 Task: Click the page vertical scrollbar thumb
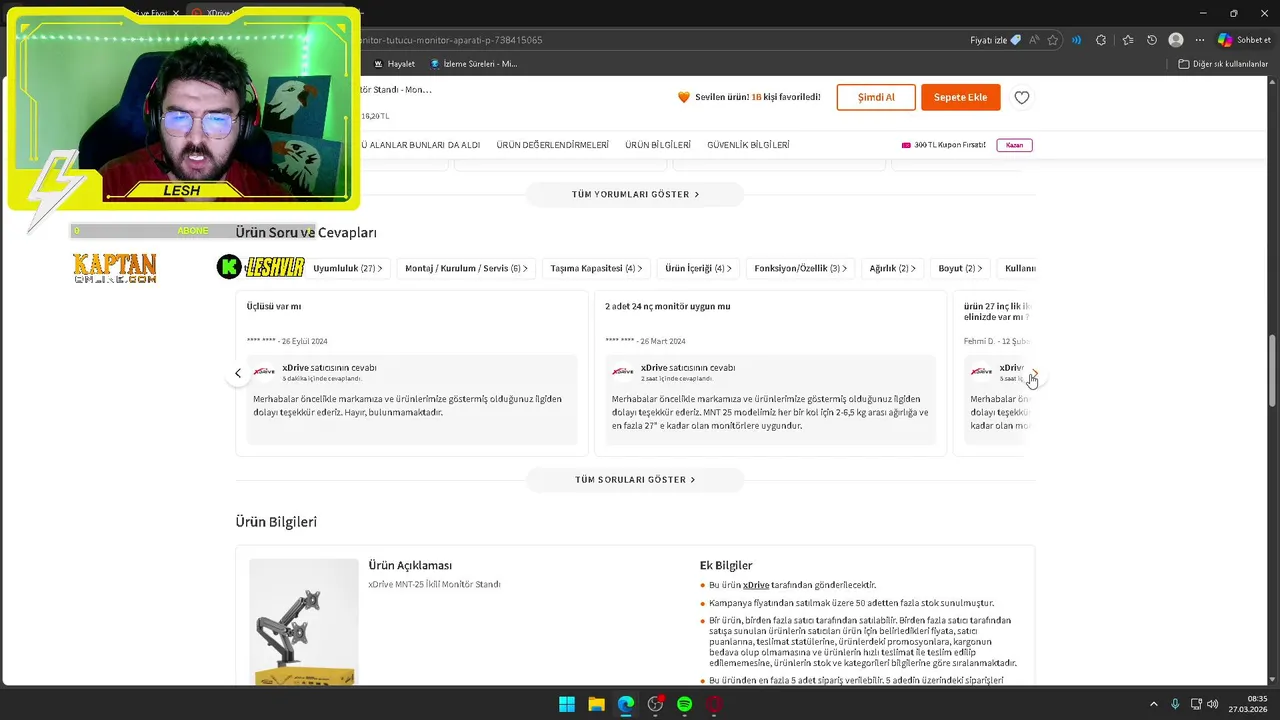(1272, 370)
